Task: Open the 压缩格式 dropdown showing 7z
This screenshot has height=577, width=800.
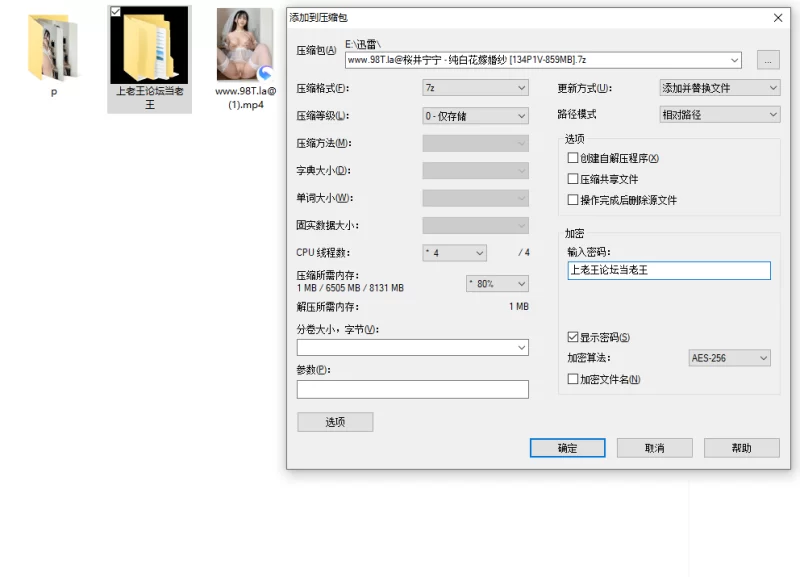Action: (475, 88)
